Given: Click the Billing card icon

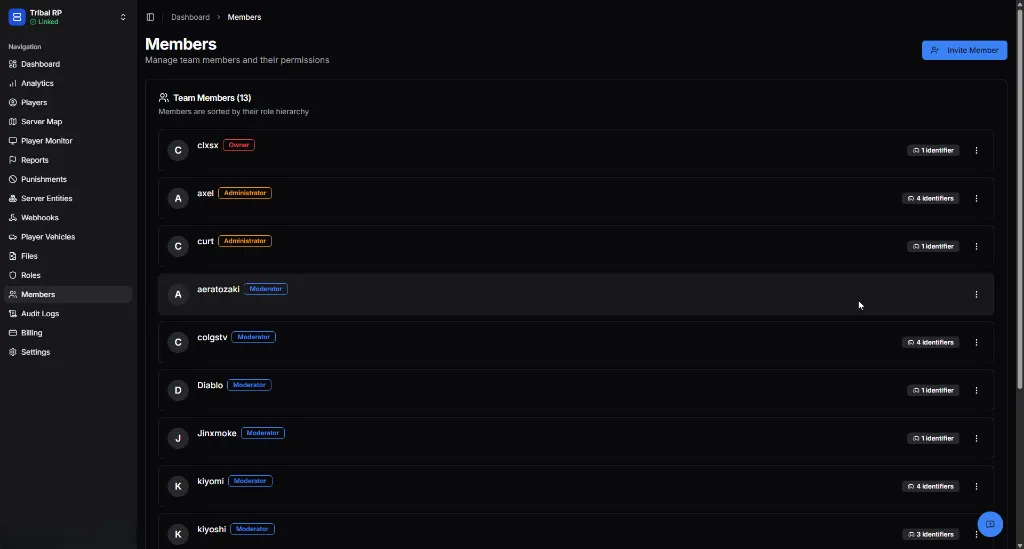Looking at the screenshot, I should tap(12, 333).
